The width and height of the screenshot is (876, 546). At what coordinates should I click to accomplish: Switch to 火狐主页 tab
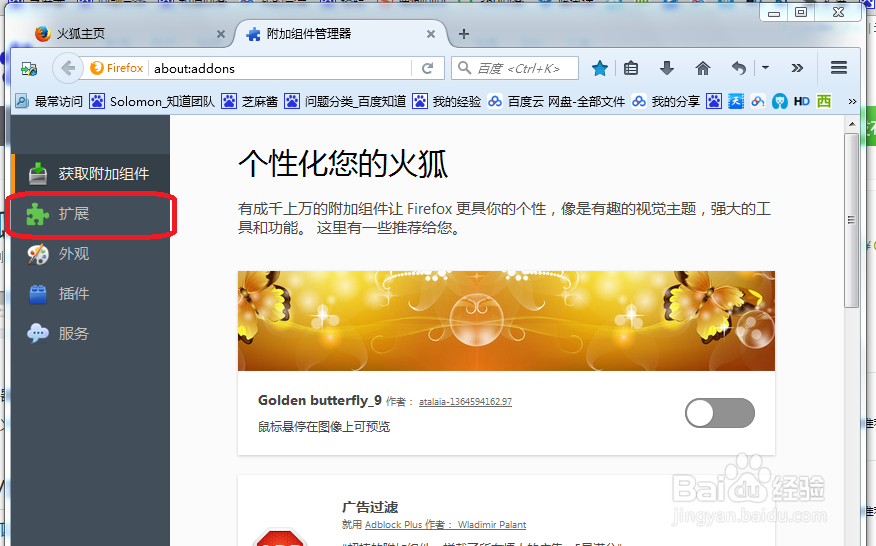(x=130, y=34)
